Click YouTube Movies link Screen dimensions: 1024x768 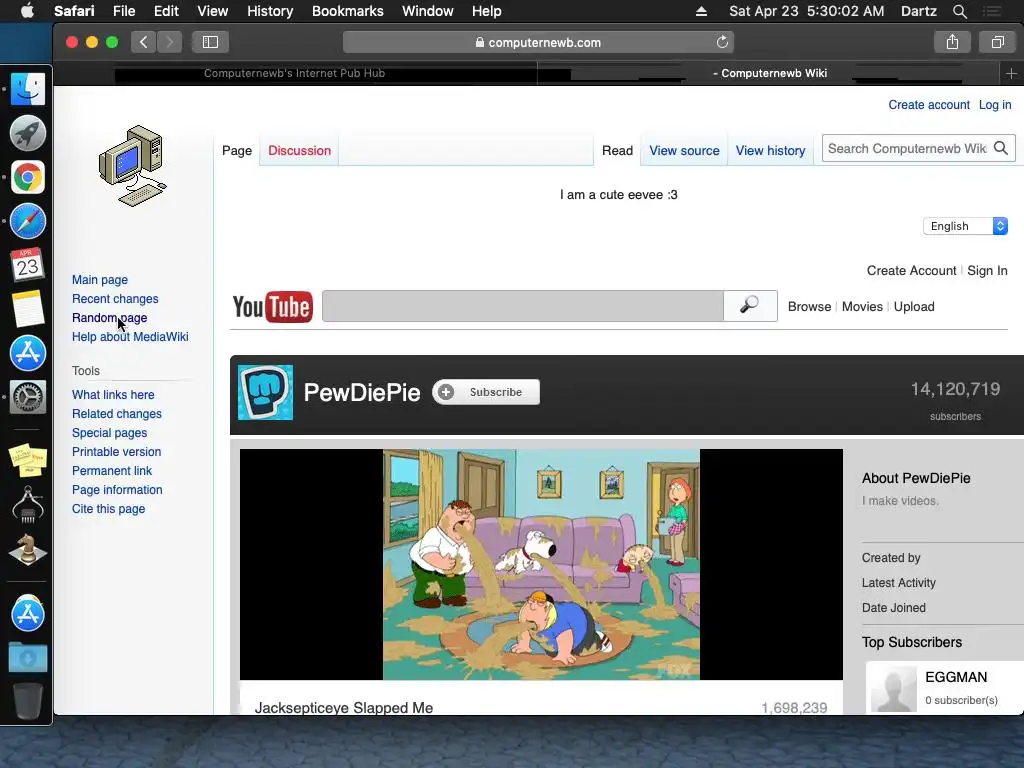click(862, 306)
